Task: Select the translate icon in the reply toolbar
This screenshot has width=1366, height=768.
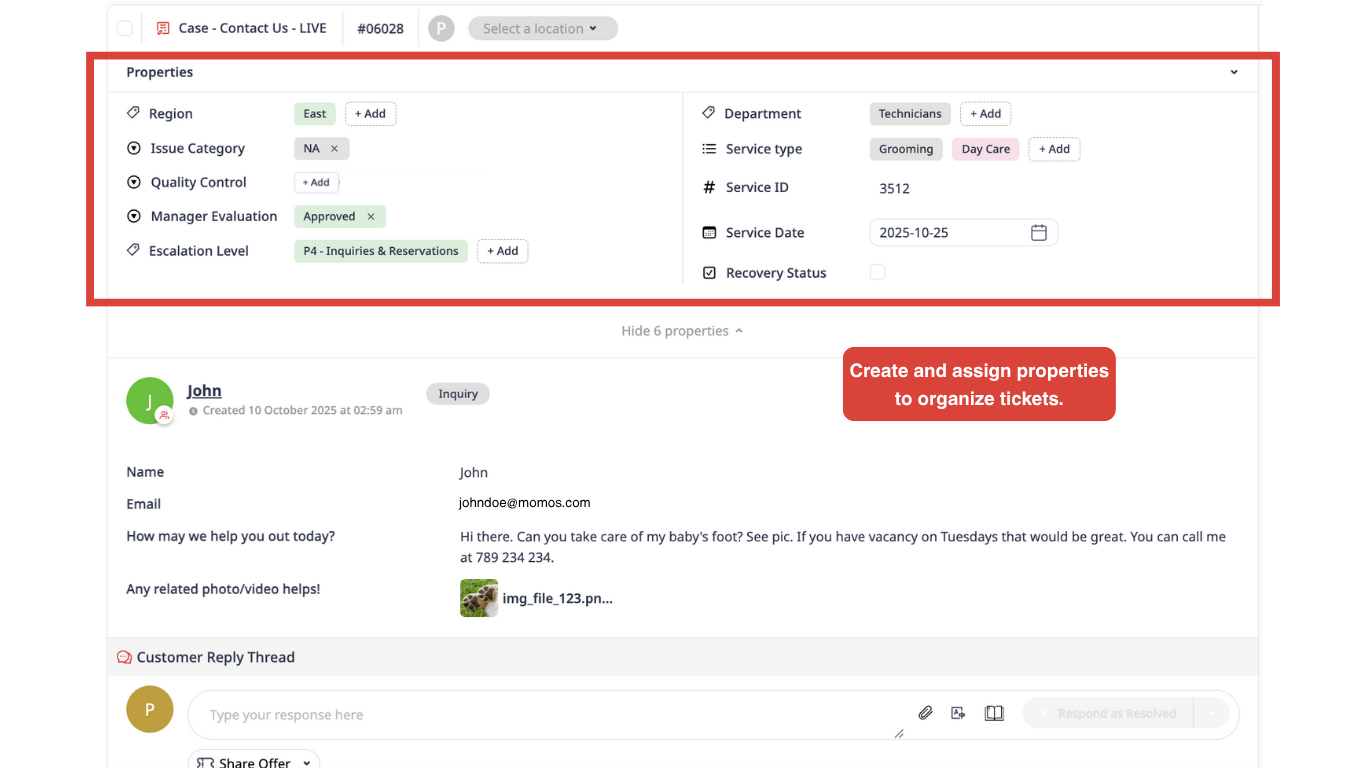Action: 958,712
